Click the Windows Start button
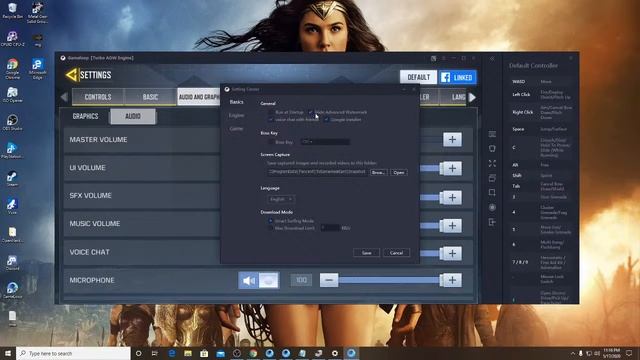640x360 pixels. pyautogui.click(x=8, y=353)
